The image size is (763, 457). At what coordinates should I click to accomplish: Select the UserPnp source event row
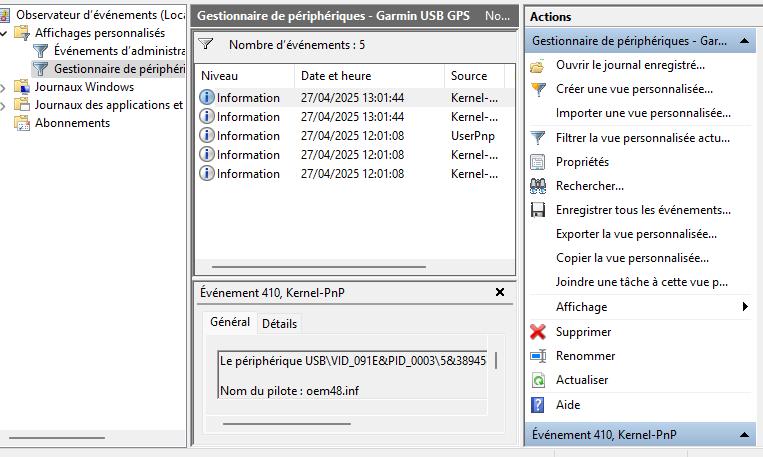click(355, 136)
